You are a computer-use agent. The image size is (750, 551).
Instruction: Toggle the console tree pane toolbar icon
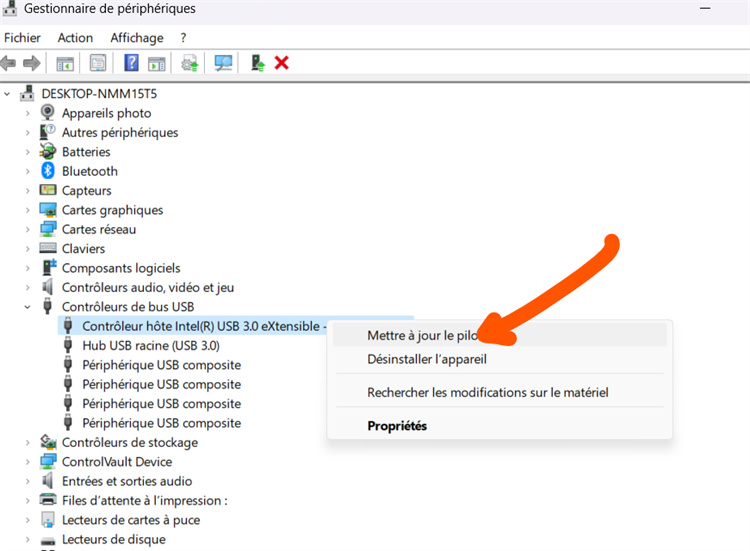click(x=65, y=63)
